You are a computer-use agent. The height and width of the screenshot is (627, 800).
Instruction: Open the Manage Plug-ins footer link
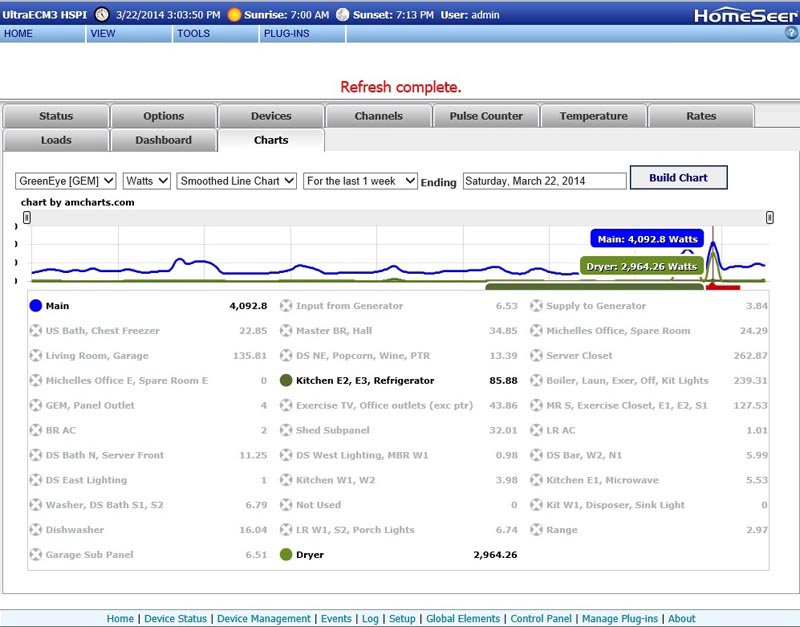pyautogui.click(x=620, y=618)
